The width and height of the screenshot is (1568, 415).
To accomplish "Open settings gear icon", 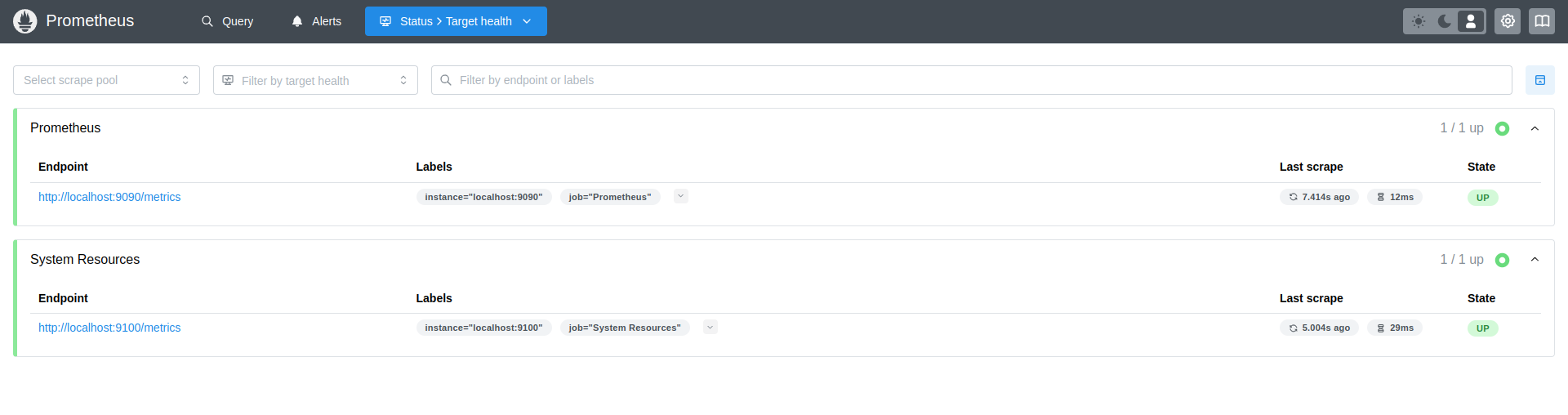I will pos(1508,21).
